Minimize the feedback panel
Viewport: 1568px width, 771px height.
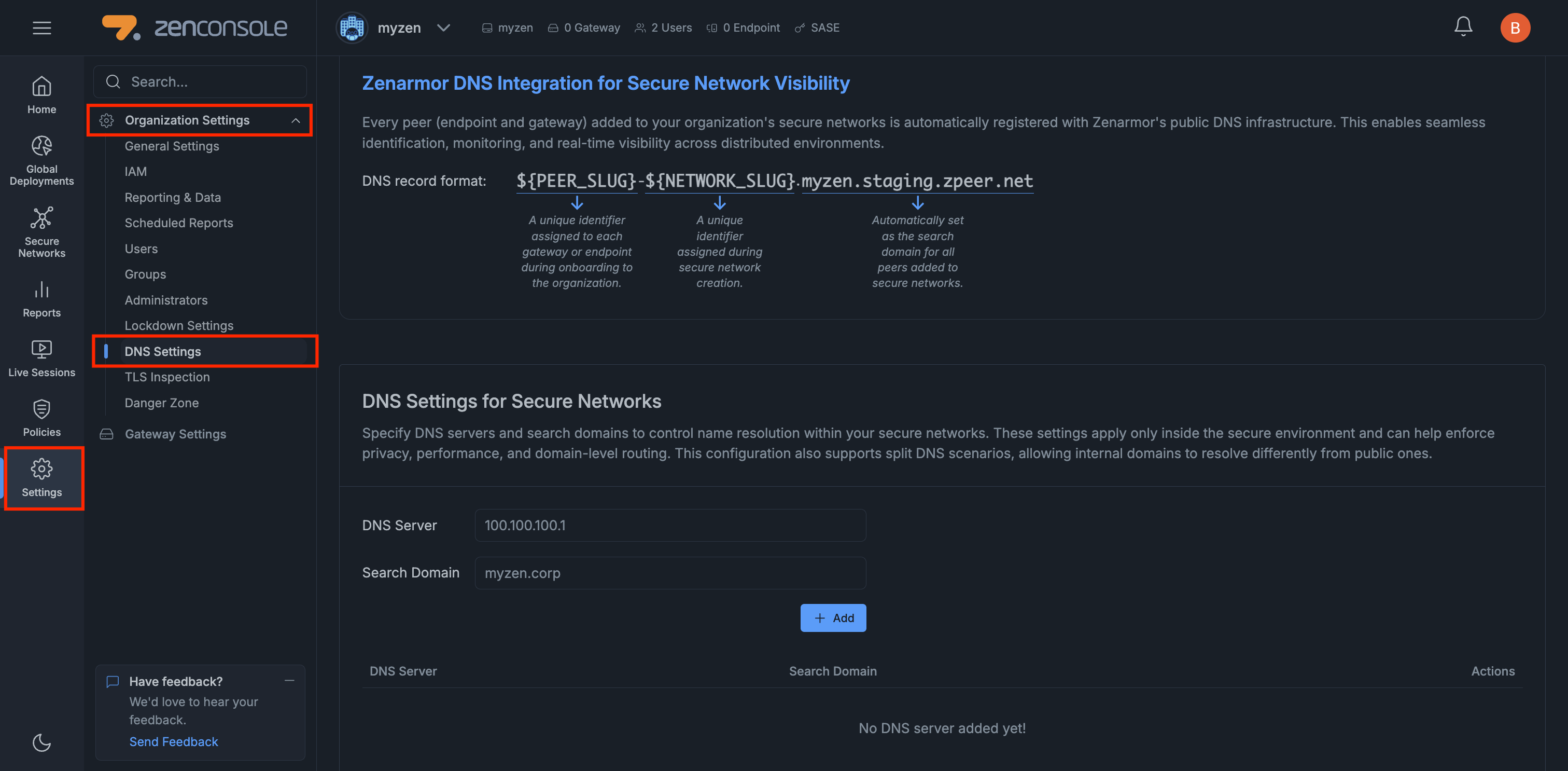(288, 680)
